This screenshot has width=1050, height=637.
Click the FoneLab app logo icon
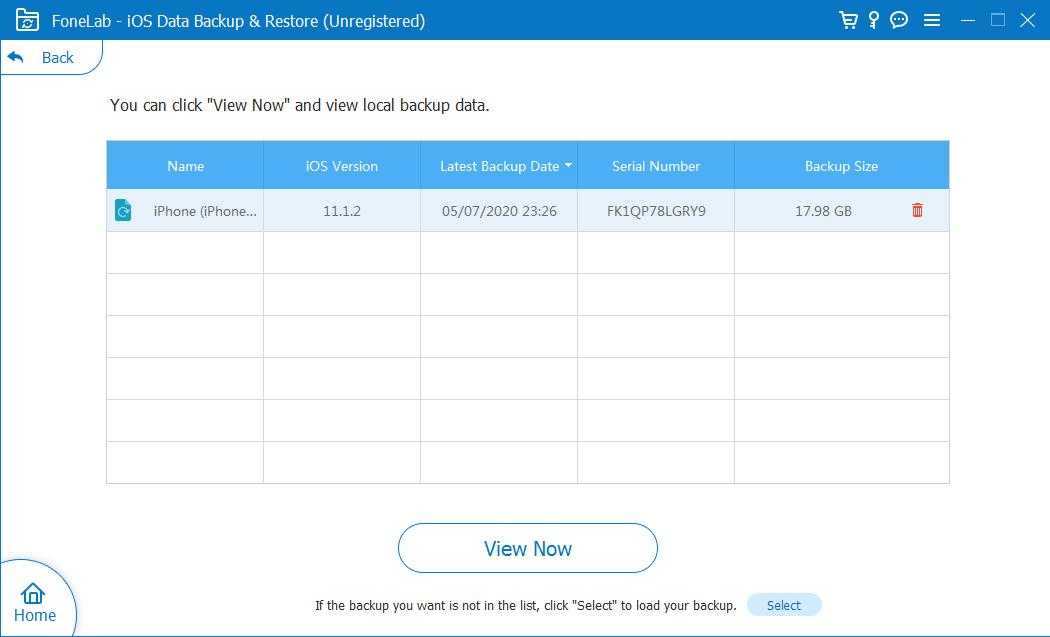click(x=27, y=20)
